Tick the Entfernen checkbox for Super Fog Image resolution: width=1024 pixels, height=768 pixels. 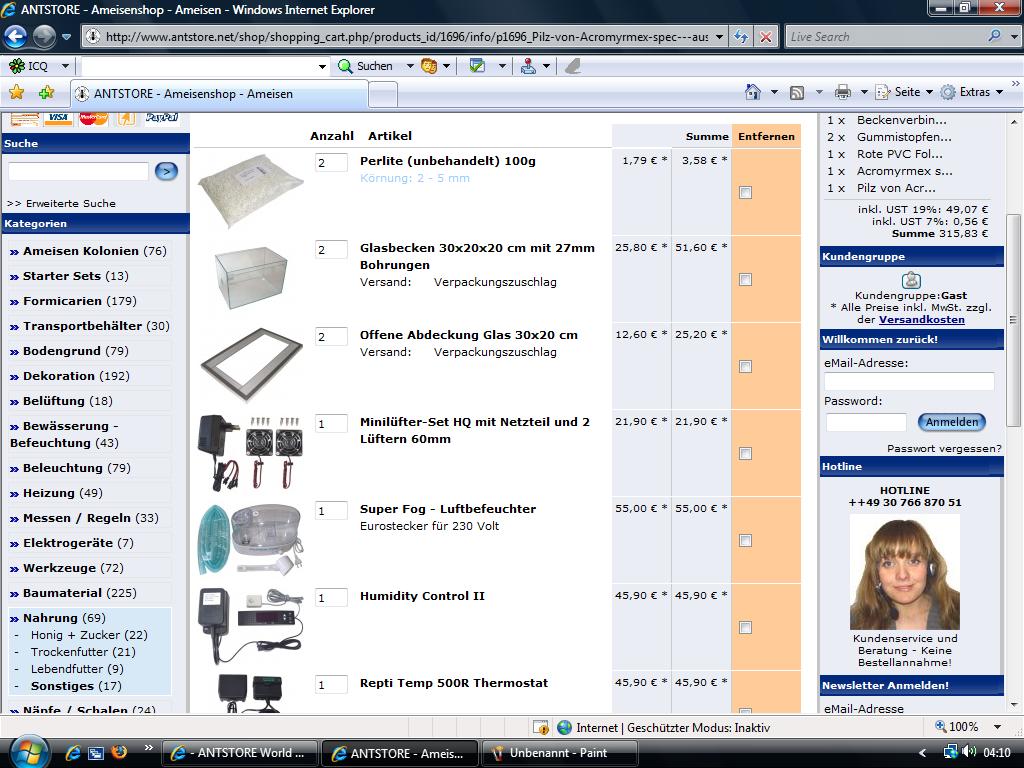[x=745, y=540]
